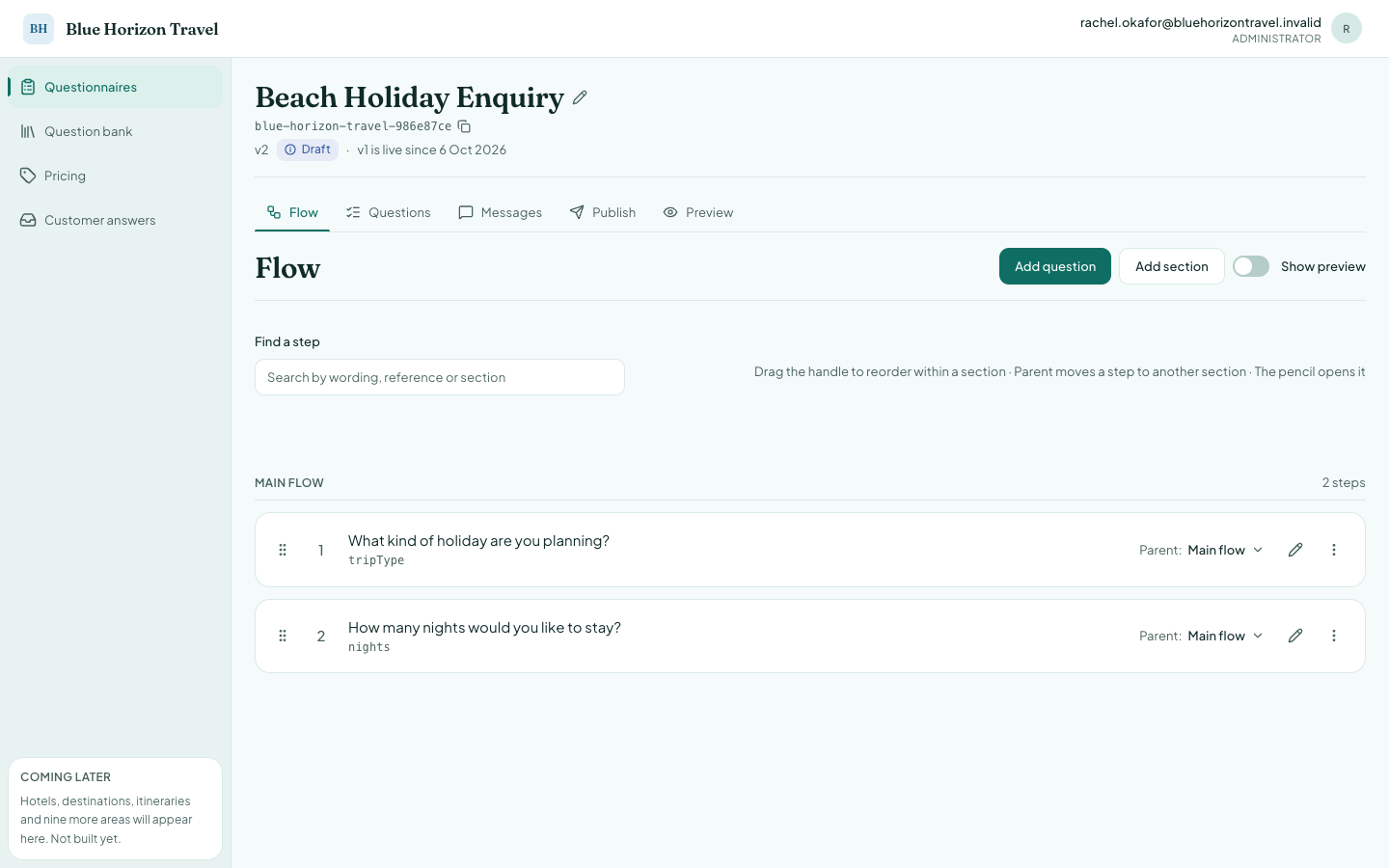Open more options for nights step
Screen dimensions: 1389x868
(x=1334, y=636)
